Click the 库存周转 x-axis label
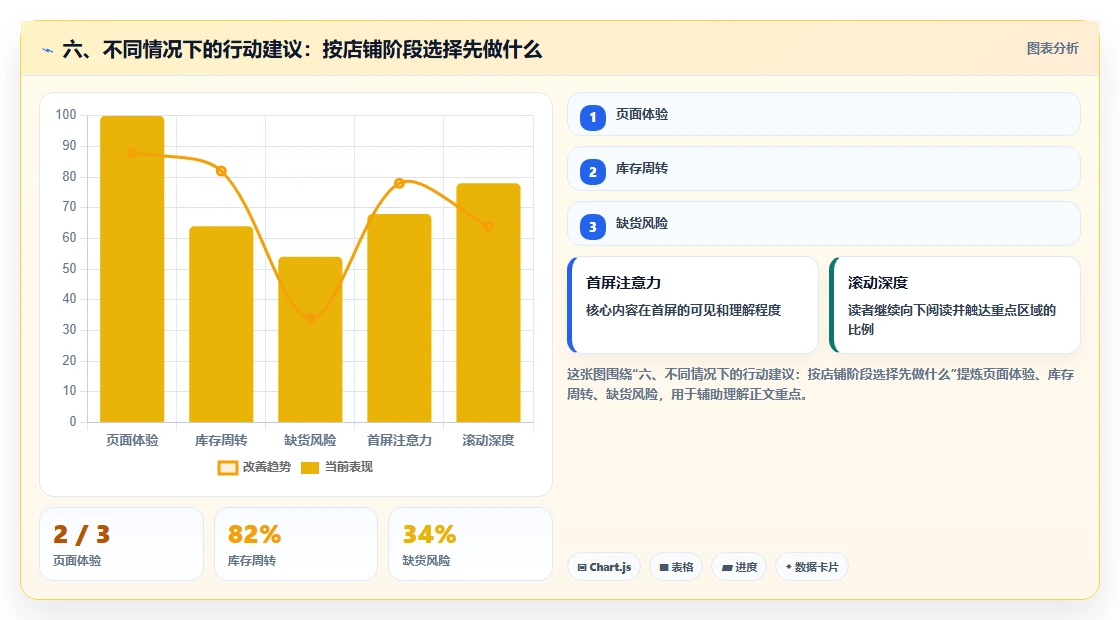 point(221,441)
